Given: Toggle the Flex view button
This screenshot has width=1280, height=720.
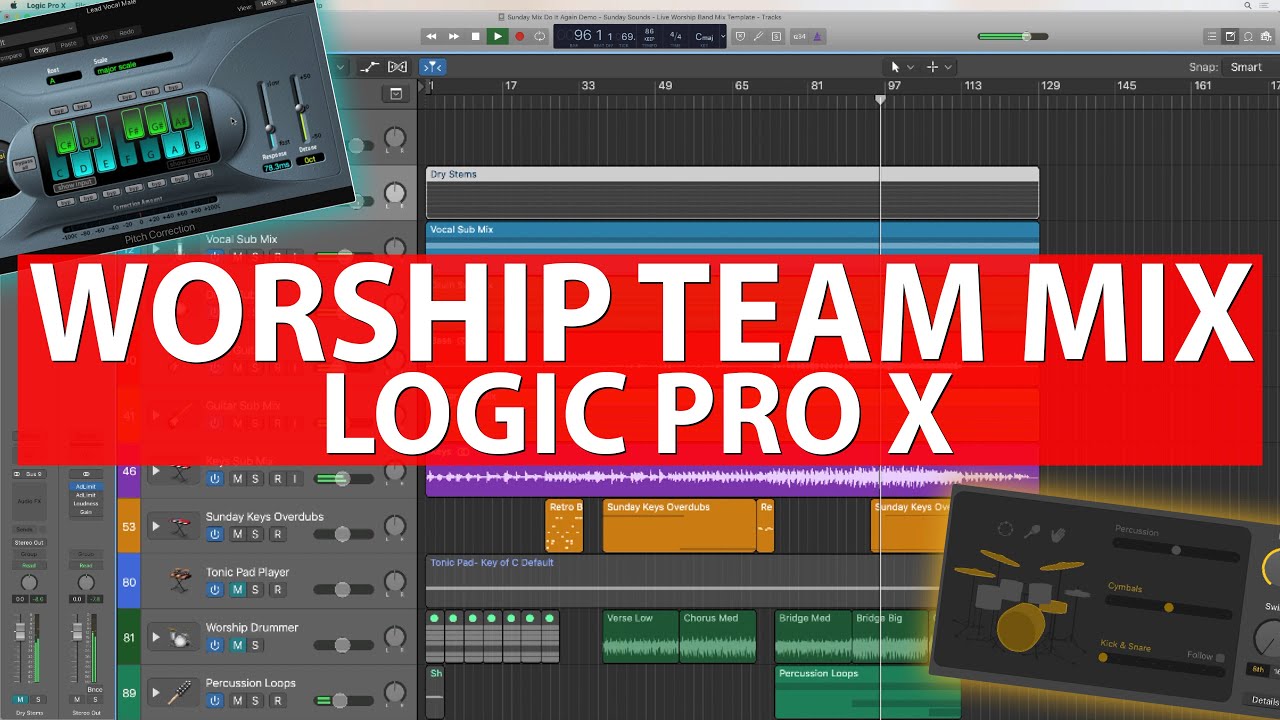Looking at the screenshot, I should (397, 67).
